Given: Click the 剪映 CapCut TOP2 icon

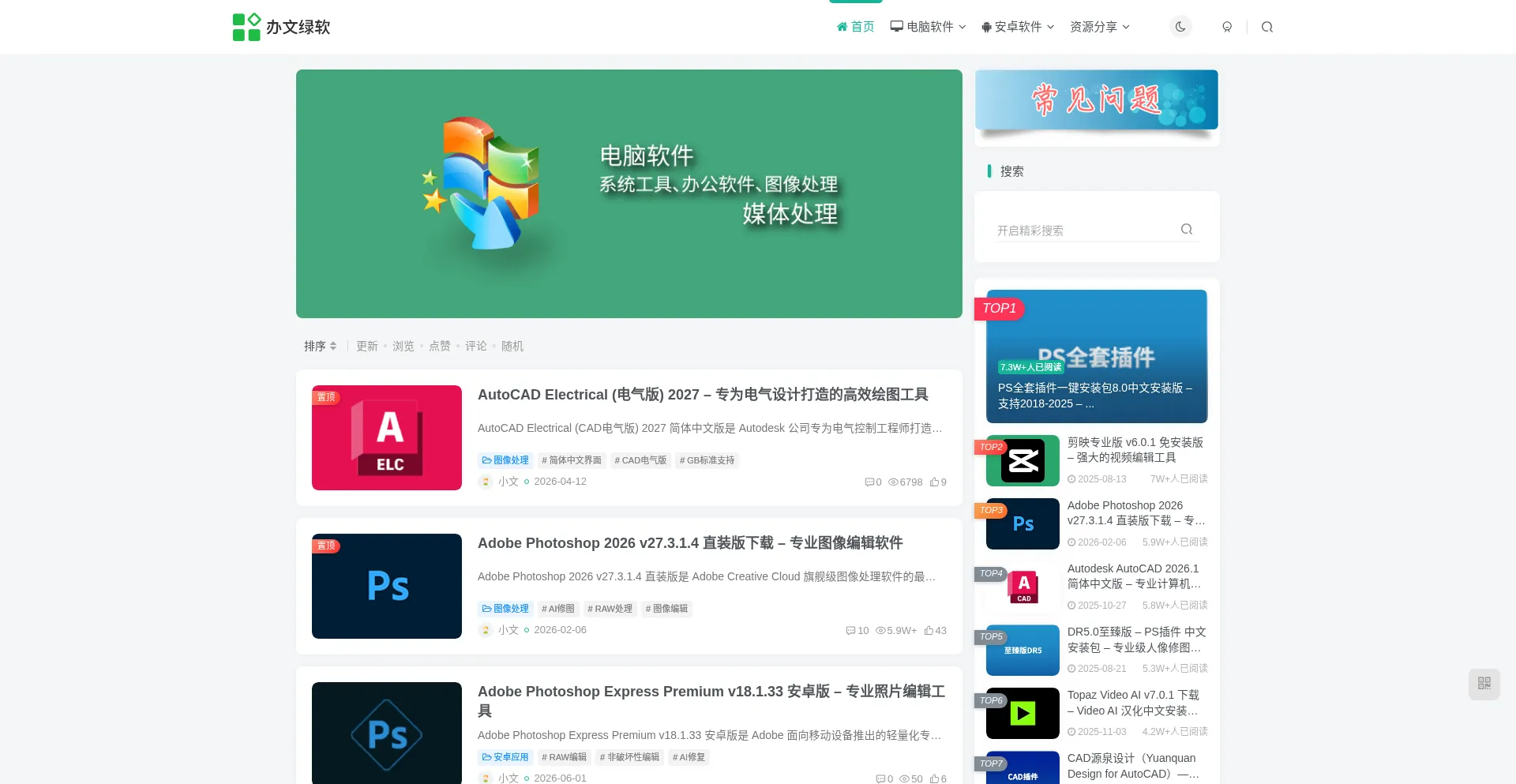Looking at the screenshot, I should coord(1023,460).
